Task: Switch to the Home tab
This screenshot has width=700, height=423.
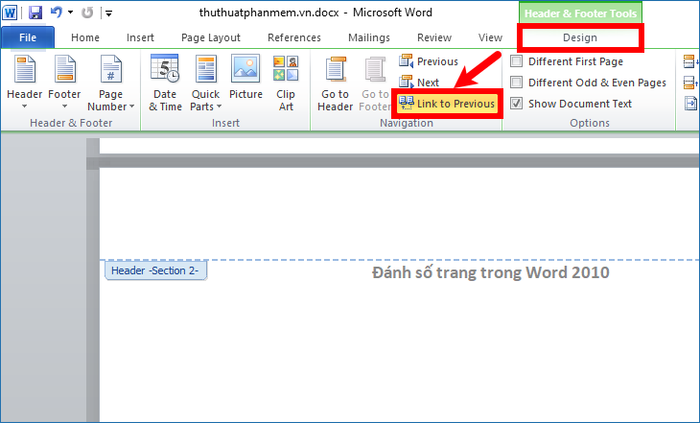Action: 85,37
